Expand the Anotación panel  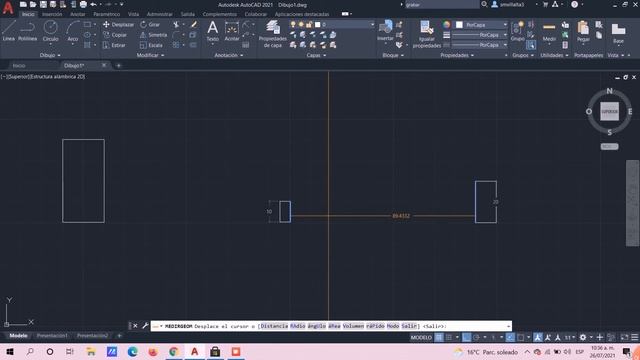[x=229, y=55]
